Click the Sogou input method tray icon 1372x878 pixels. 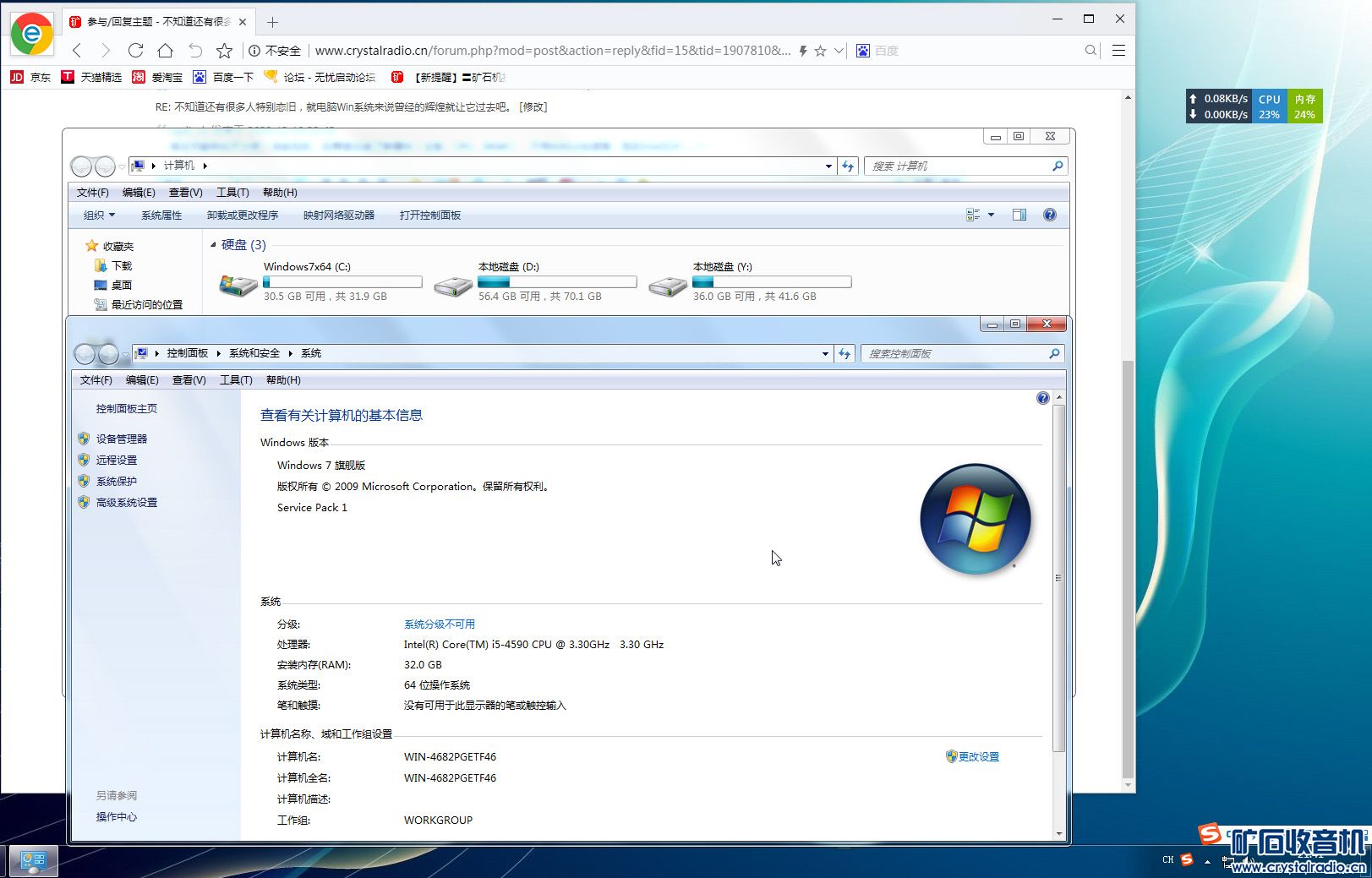click(x=1187, y=859)
